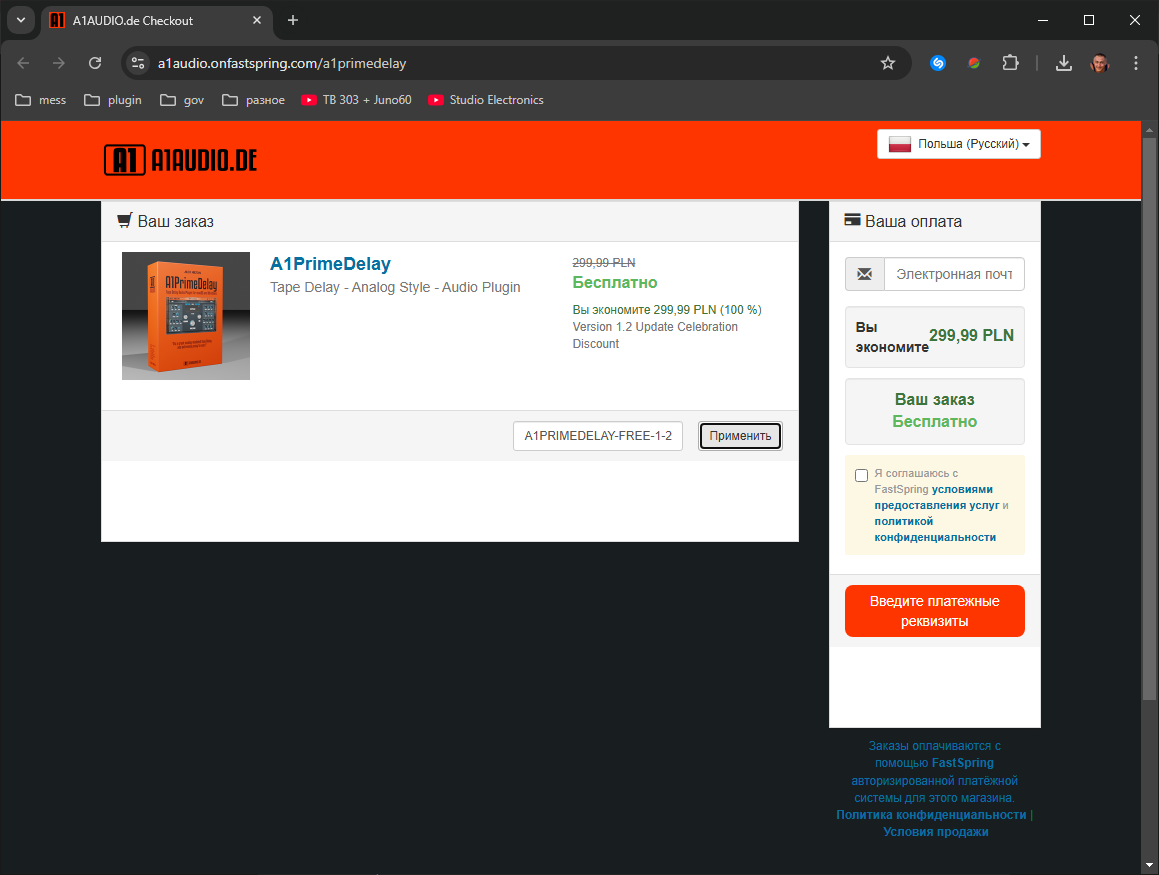
Task: Click Введите платежные реквизиты button
Action: click(934, 611)
